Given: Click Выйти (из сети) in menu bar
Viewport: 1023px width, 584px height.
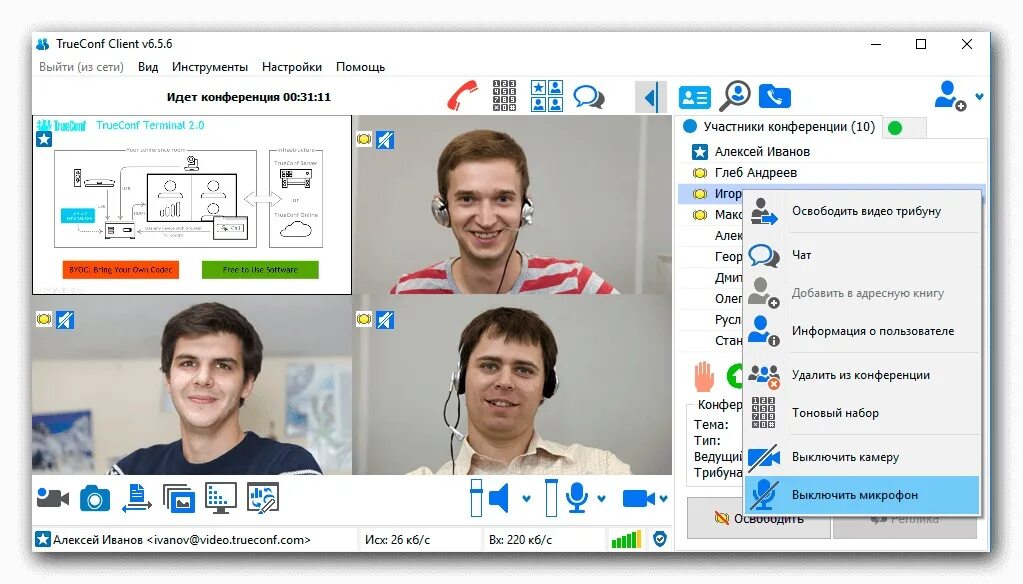Looking at the screenshot, I should click(82, 67).
